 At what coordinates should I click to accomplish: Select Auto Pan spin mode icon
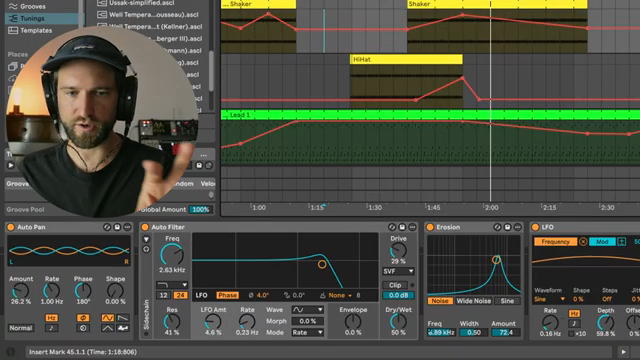[83, 328]
